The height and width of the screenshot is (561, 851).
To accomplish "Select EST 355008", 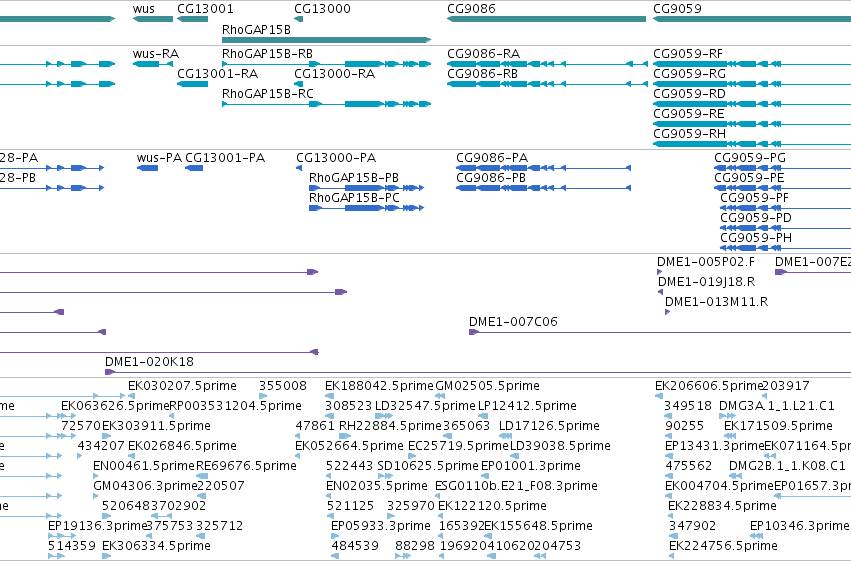I will [x=283, y=386].
